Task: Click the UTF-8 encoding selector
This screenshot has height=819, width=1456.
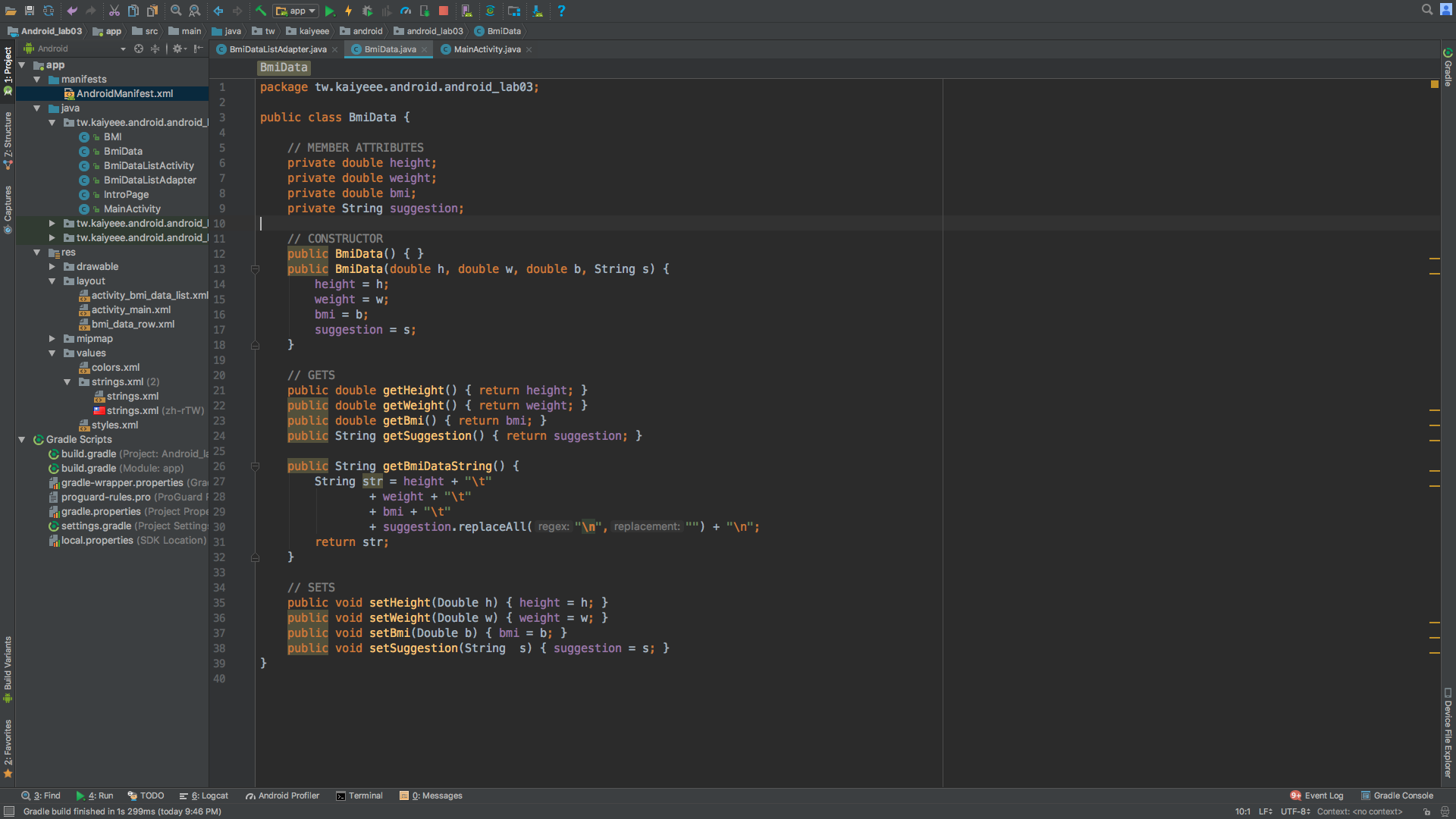Action: pyautogui.click(x=1295, y=811)
